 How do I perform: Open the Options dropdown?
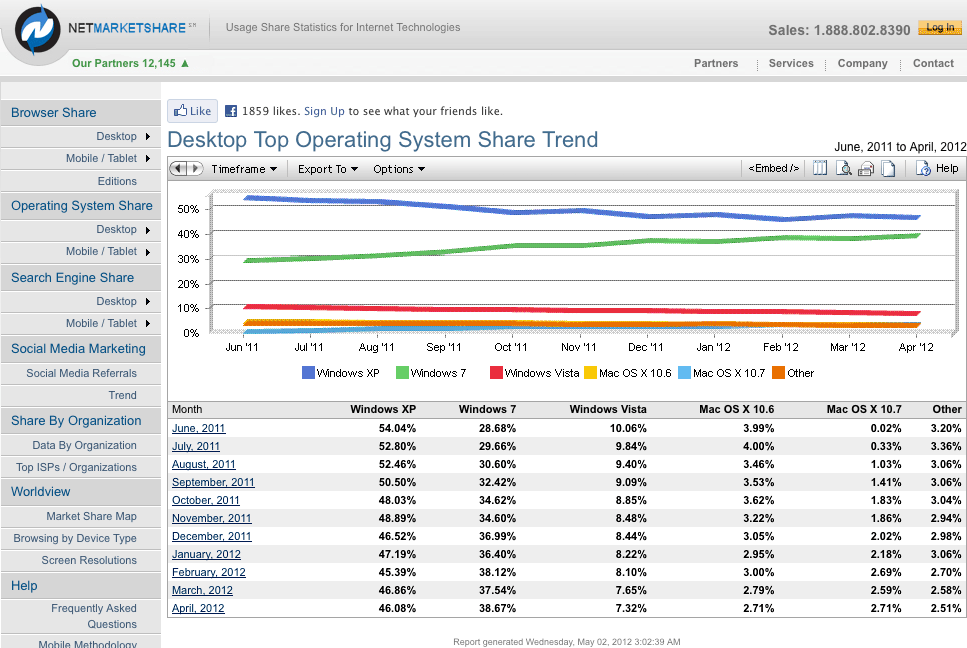click(399, 169)
